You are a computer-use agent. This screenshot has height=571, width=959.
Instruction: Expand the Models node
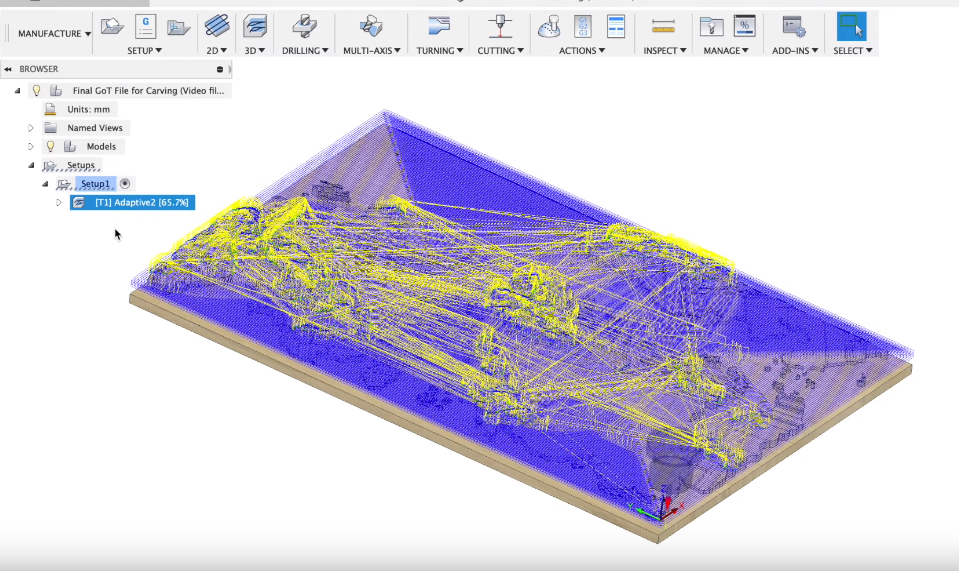coord(31,147)
